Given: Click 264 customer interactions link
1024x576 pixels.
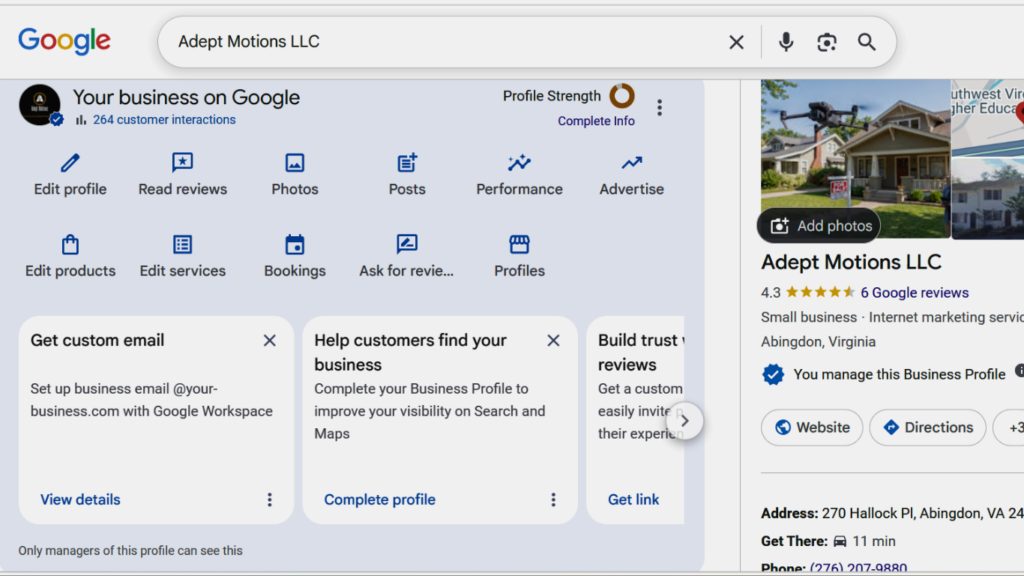Looking at the screenshot, I should pyautogui.click(x=164, y=120).
